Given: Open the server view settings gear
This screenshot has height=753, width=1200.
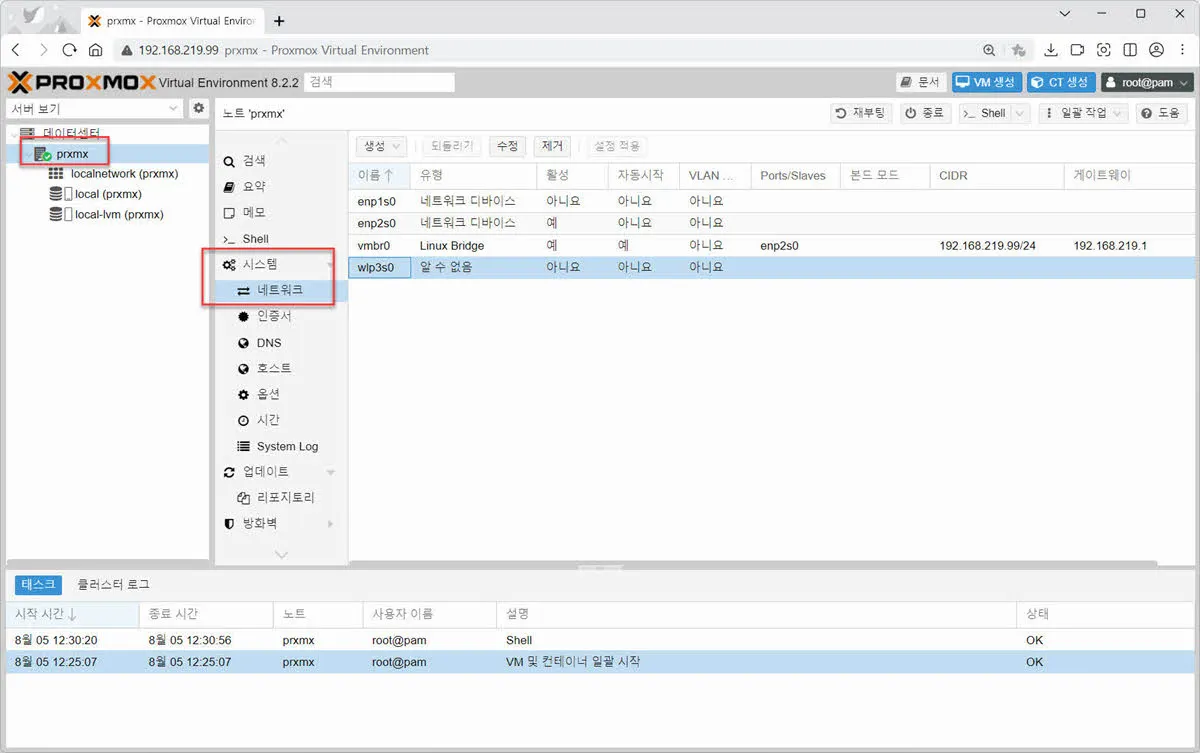Looking at the screenshot, I should tap(198, 108).
